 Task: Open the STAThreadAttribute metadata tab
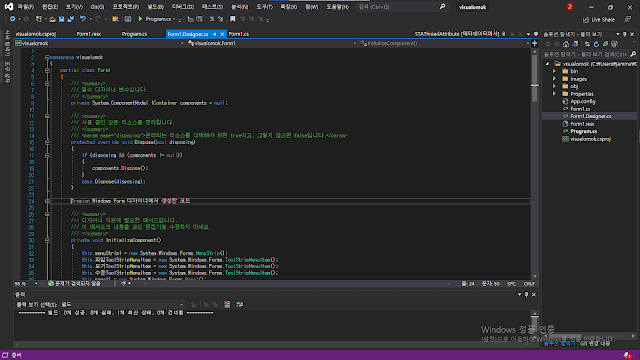(x=457, y=34)
